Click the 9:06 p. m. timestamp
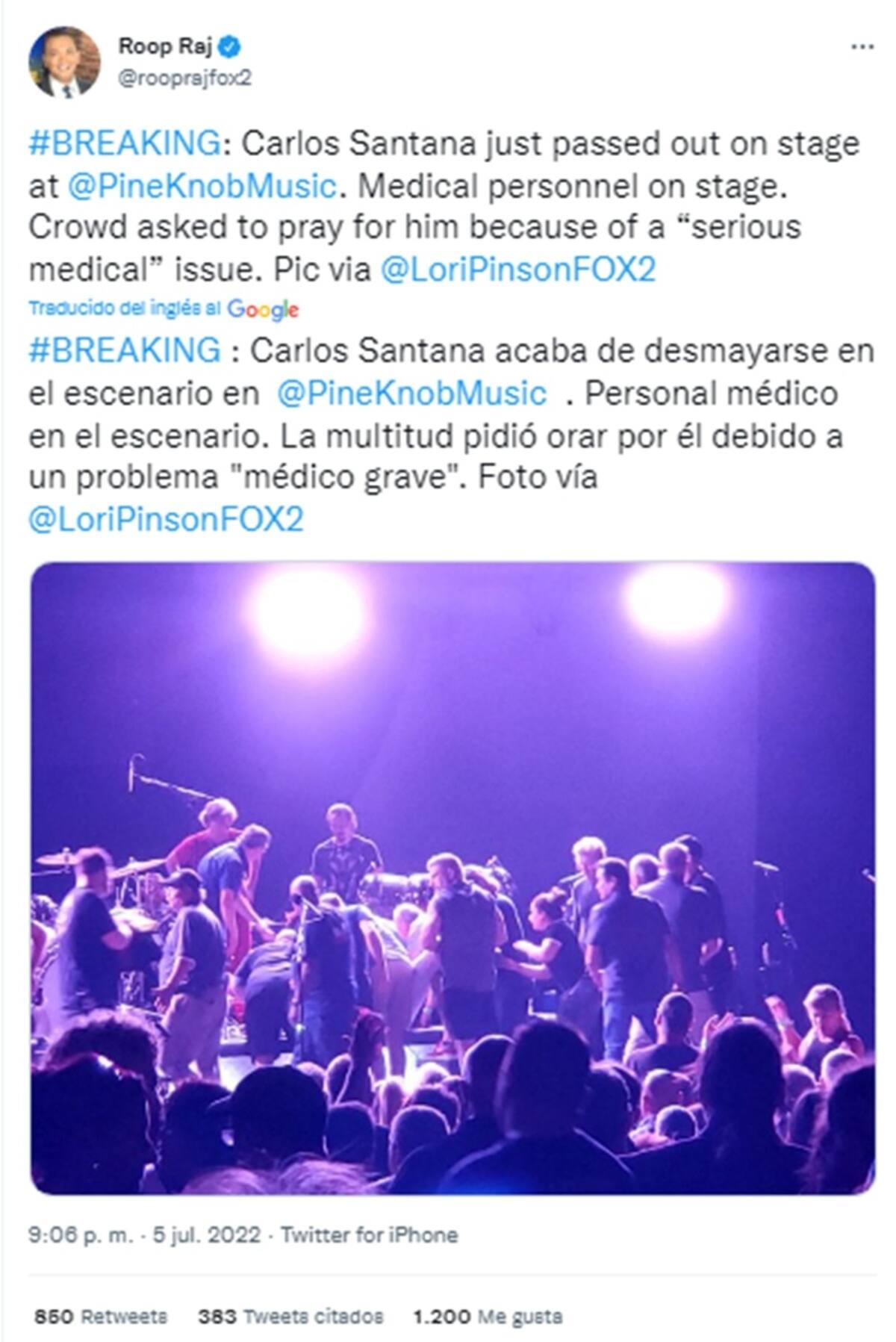 81,1234
